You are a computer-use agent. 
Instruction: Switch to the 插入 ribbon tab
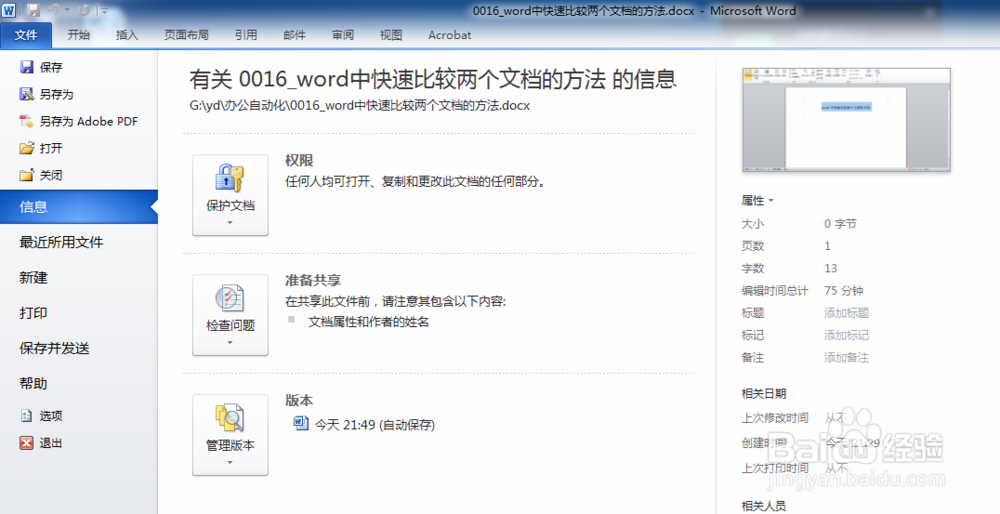pos(127,35)
